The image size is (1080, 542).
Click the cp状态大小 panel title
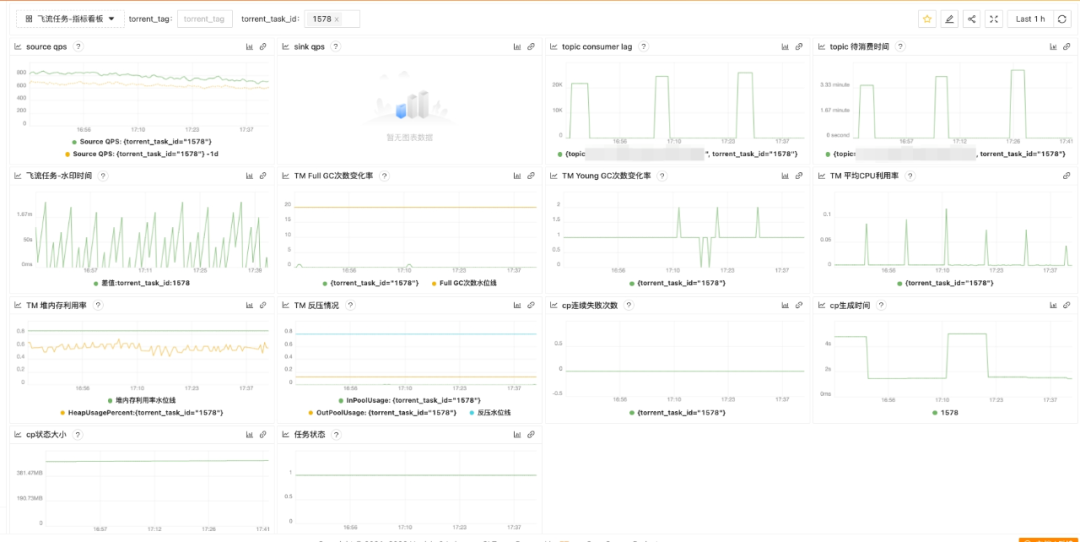click(x=47, y=435)
